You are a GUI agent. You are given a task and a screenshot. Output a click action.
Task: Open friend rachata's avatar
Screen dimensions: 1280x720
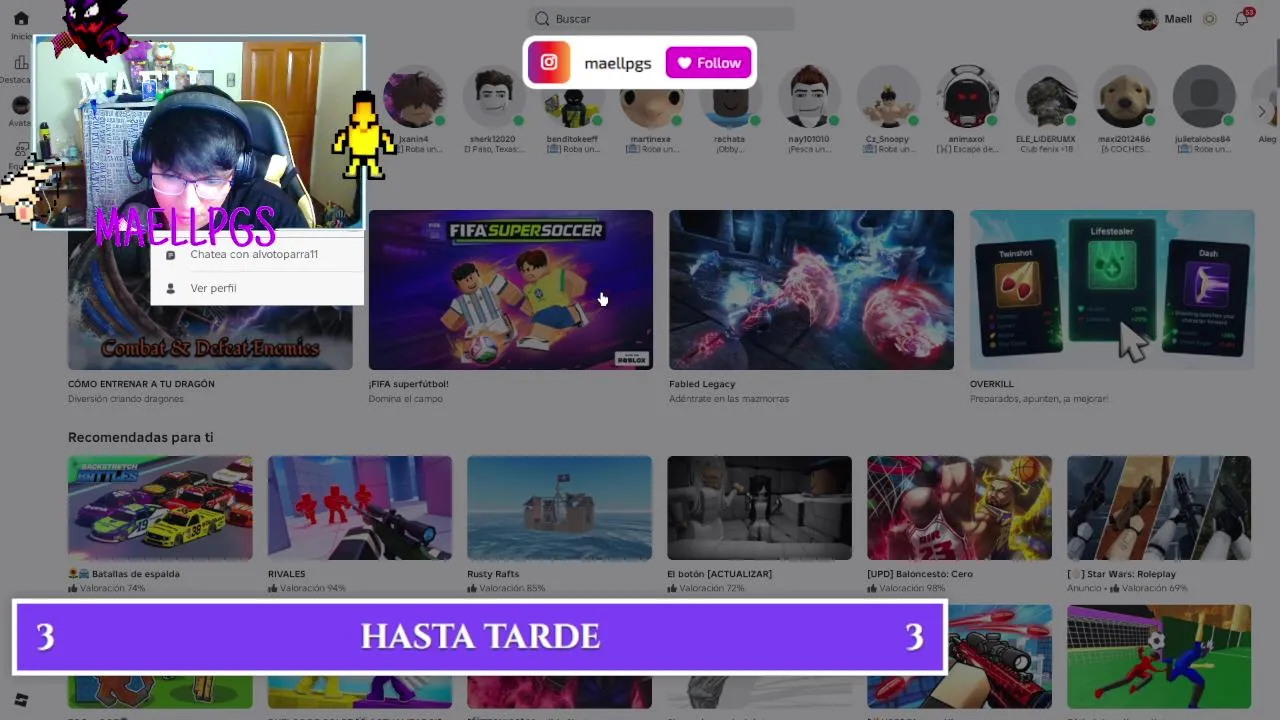coord(730,97)
